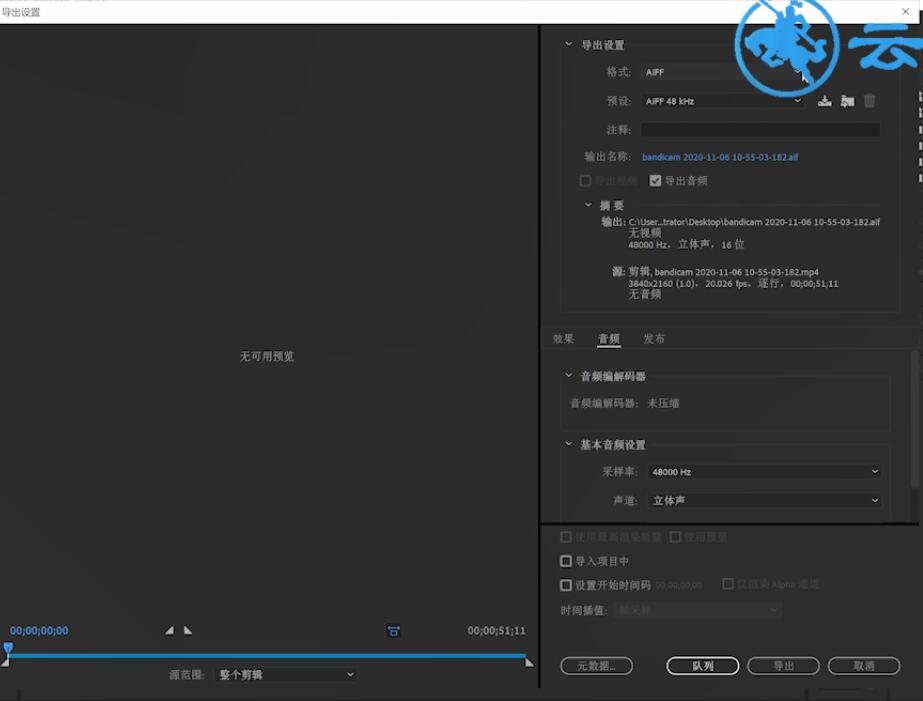The height and width of the screenshot is (701, 923).
Task: Uncheck the 导出音频 checkbox
Action: [x=655, y=181]
